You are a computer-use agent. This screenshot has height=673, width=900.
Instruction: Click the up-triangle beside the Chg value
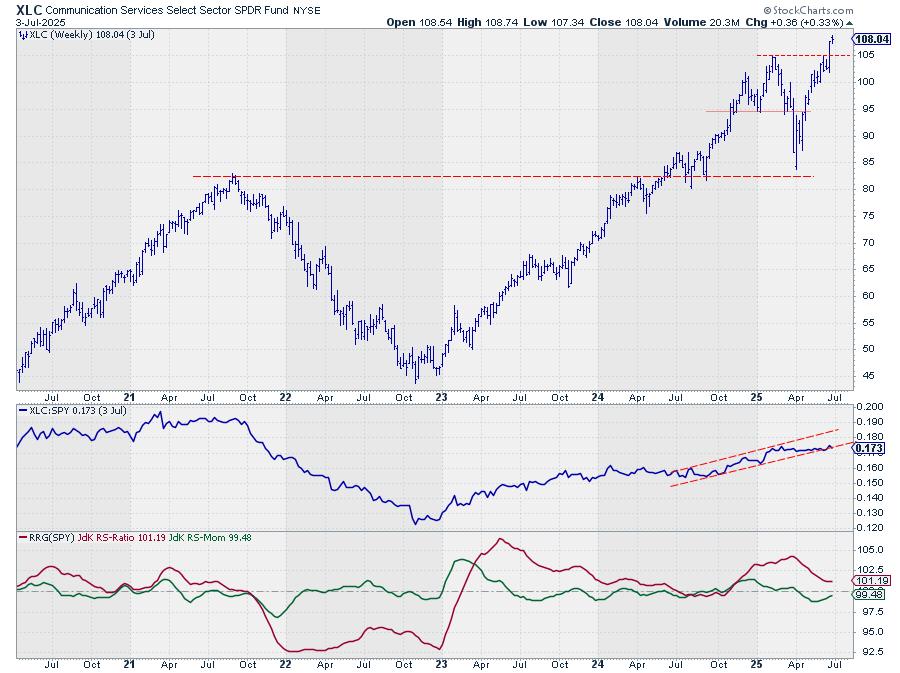pyautogui.click(x=849, y=23)
